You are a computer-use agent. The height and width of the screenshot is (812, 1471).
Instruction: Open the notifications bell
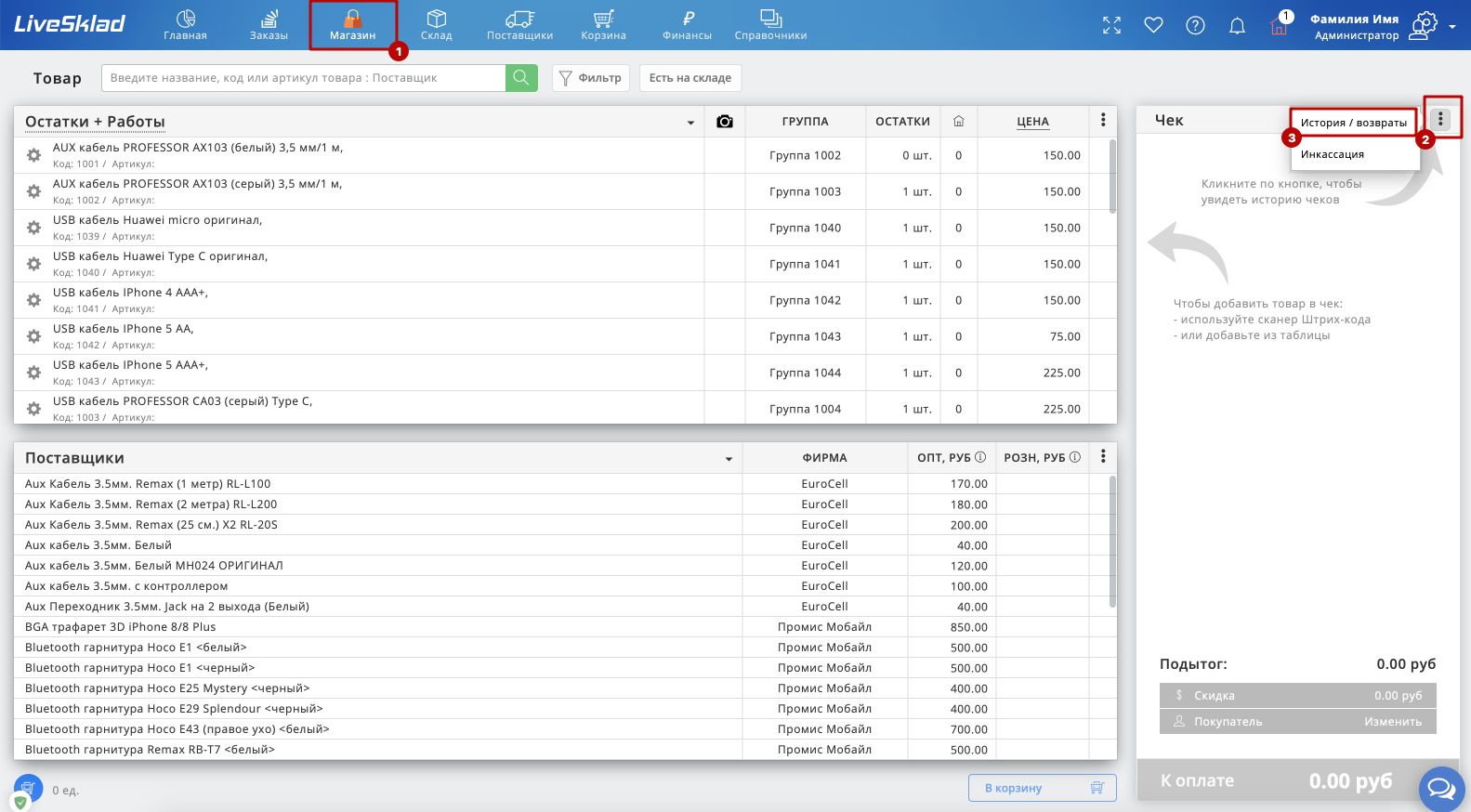click(1237, 25)
